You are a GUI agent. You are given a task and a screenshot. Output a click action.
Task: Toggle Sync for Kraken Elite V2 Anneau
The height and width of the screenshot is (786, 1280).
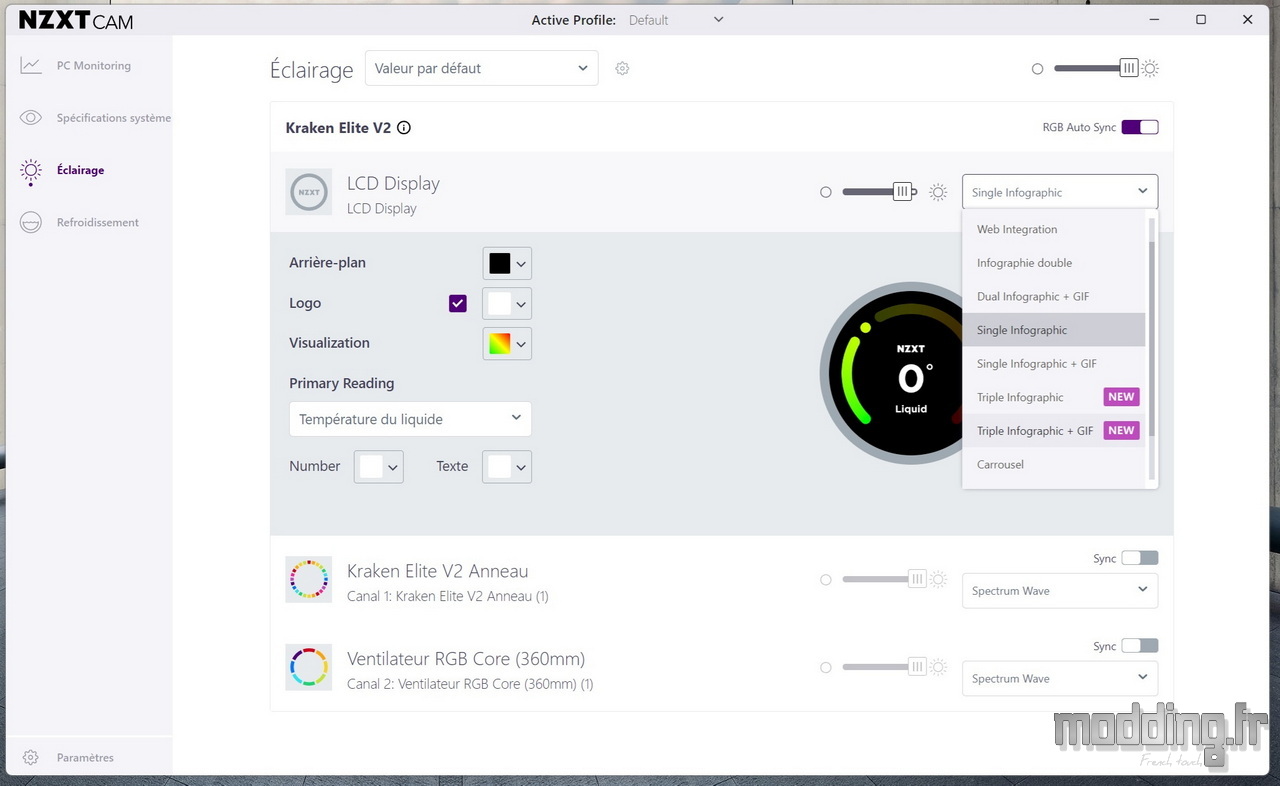coord(1140,558)
